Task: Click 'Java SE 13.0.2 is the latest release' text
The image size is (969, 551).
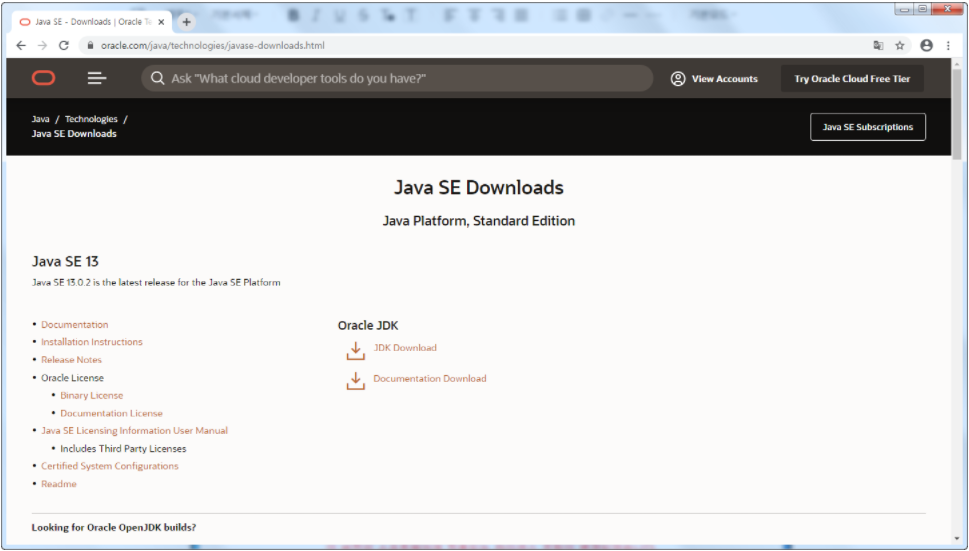Action: pyautogui.click(x=156, y=282)
